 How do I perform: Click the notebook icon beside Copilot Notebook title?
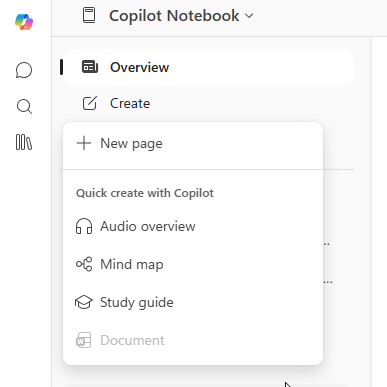(x=89, y=16)
